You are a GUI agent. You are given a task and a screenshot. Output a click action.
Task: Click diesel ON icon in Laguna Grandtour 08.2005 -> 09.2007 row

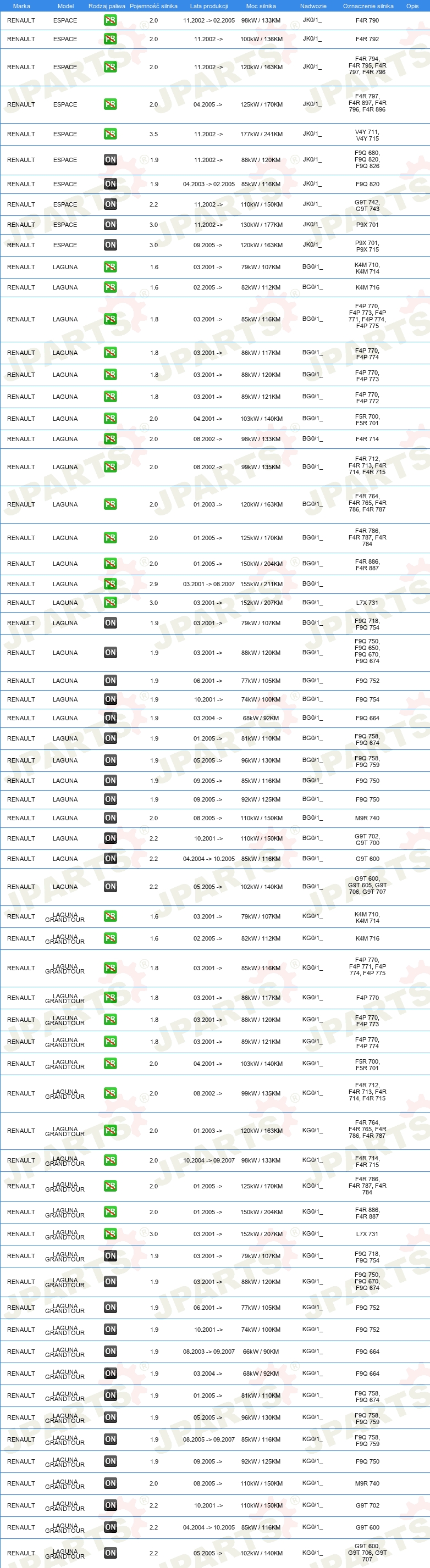[x=110, y=1439]
